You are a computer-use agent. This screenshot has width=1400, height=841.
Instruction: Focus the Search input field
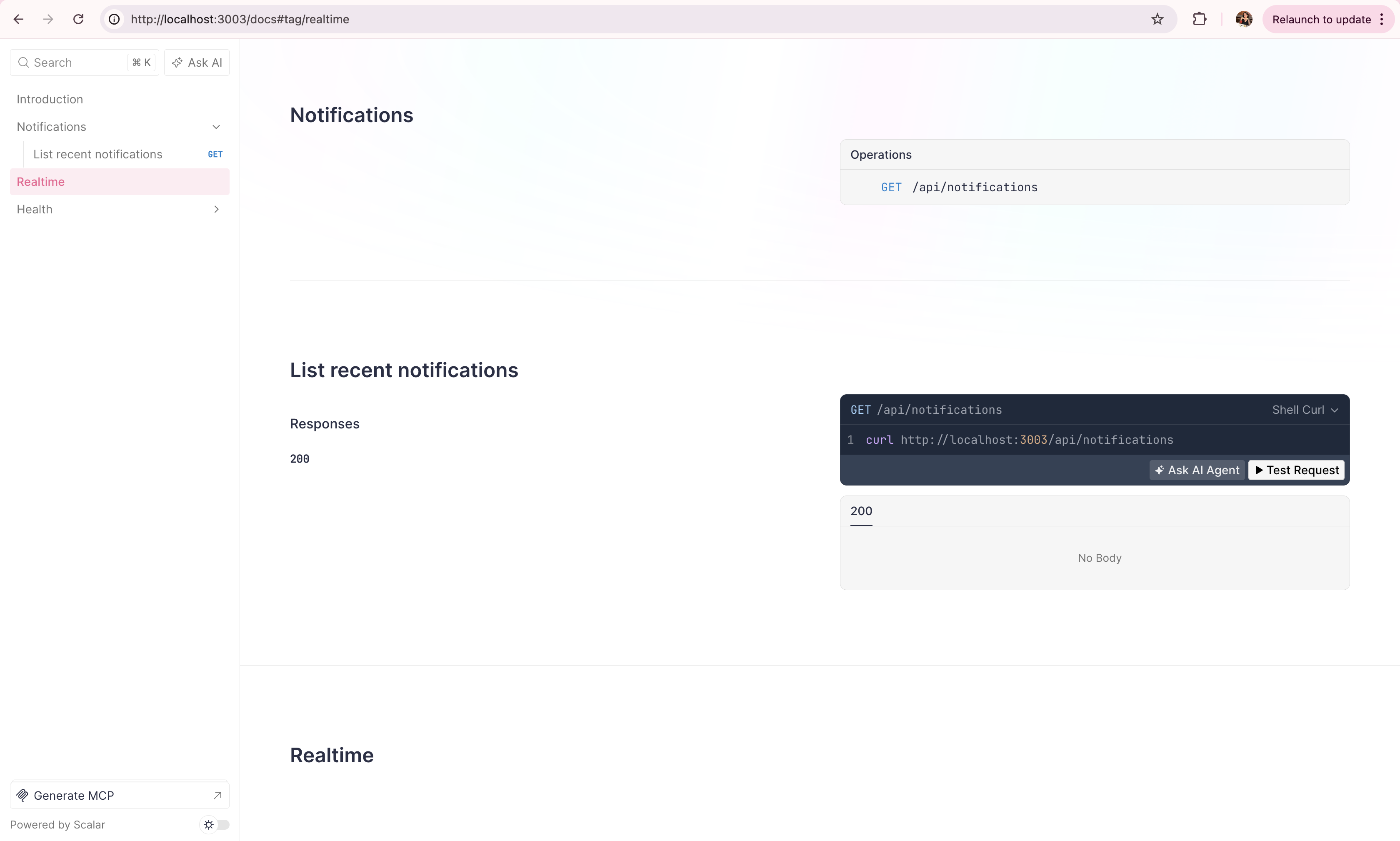74,63
